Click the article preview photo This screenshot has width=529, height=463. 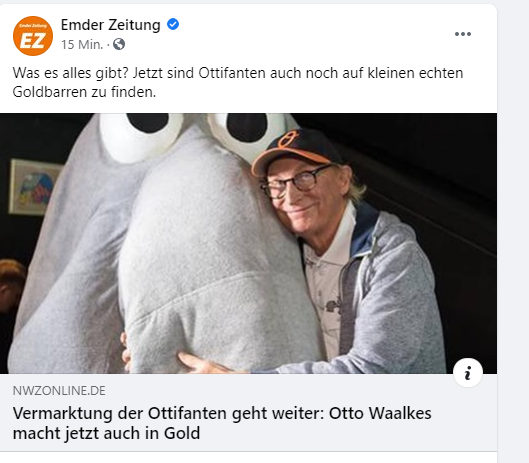tap(248, 243)
